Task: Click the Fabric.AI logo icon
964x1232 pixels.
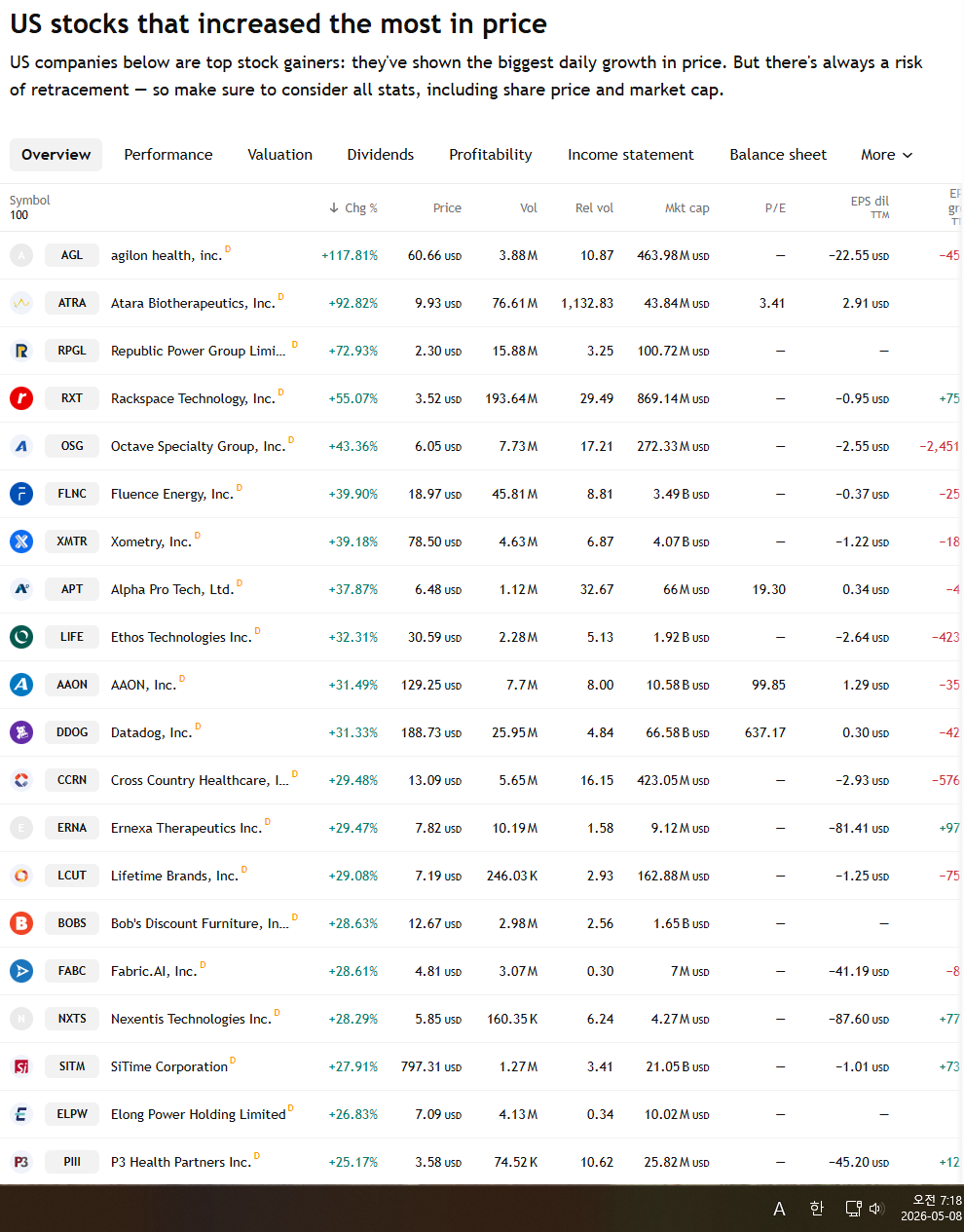Action: (21, 971)
